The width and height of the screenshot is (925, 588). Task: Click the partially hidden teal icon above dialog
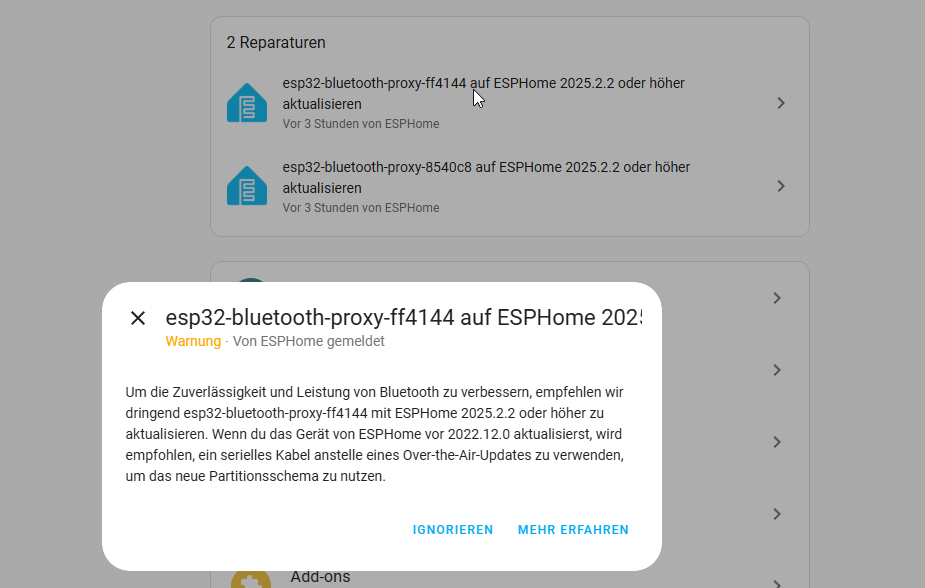pyautogui.click(x=250, y=285)
